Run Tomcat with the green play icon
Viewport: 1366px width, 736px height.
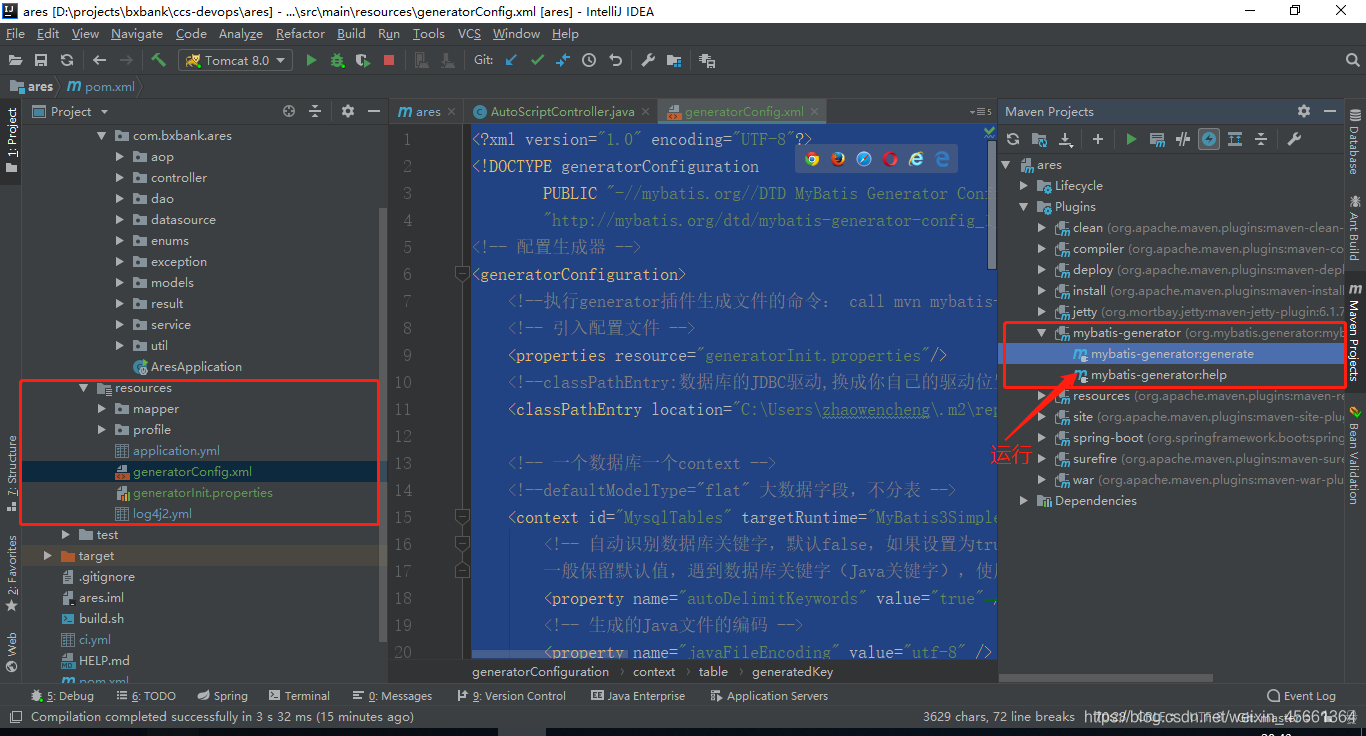point(311,60)
